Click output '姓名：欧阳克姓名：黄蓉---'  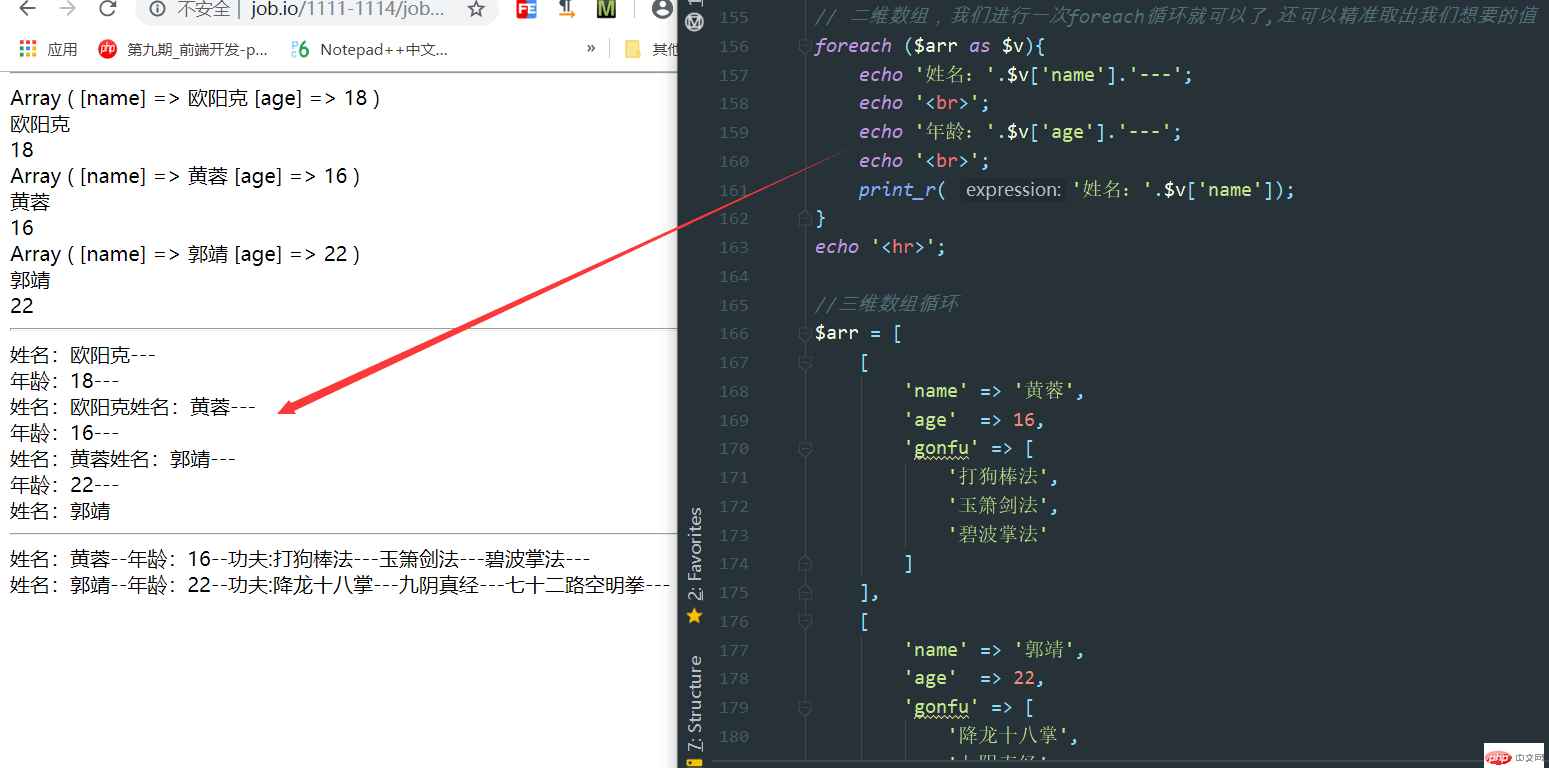[133, 407]
